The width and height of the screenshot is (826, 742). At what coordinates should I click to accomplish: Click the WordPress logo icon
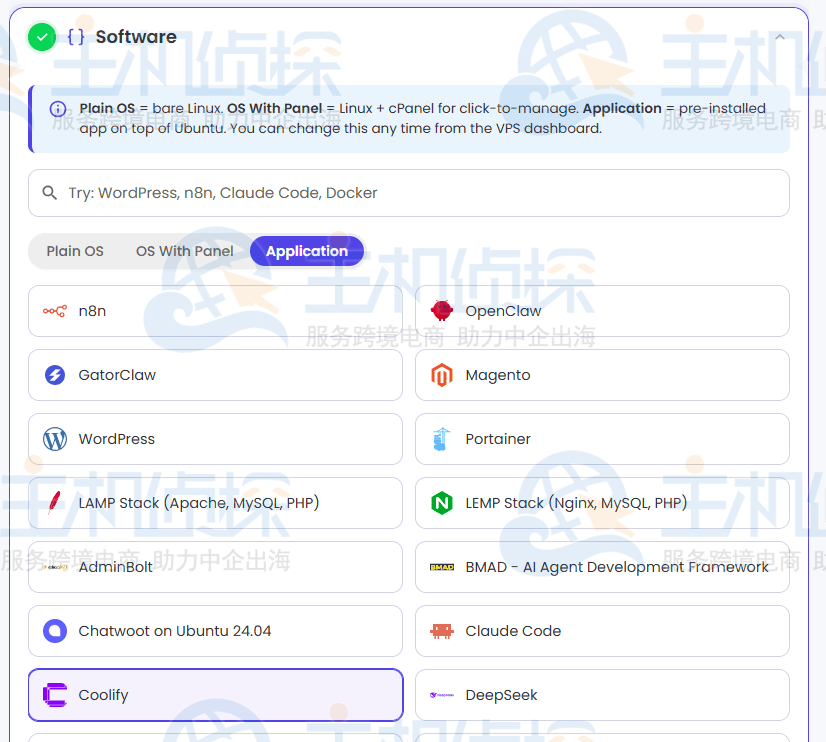[x=55, y=439]
